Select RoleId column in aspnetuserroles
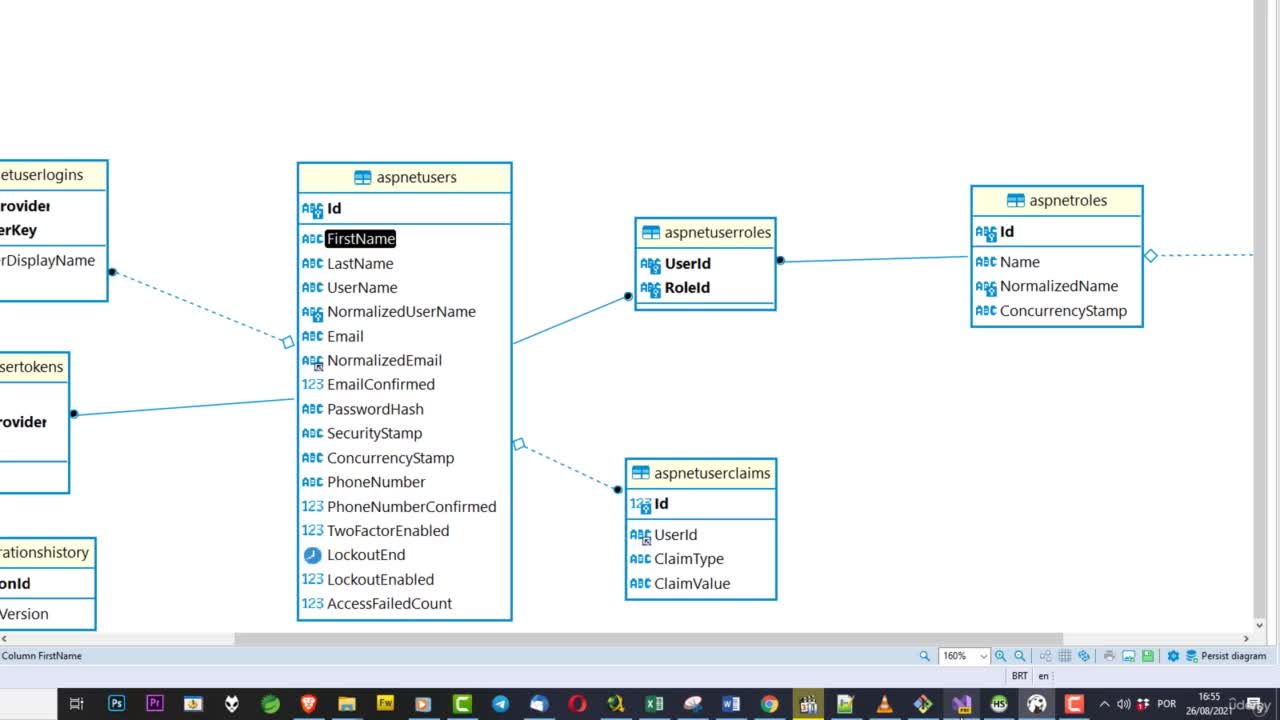Image resolution: width=1280 pixels, height=720 pixels. pyautogui.click(x=687, y=287)
